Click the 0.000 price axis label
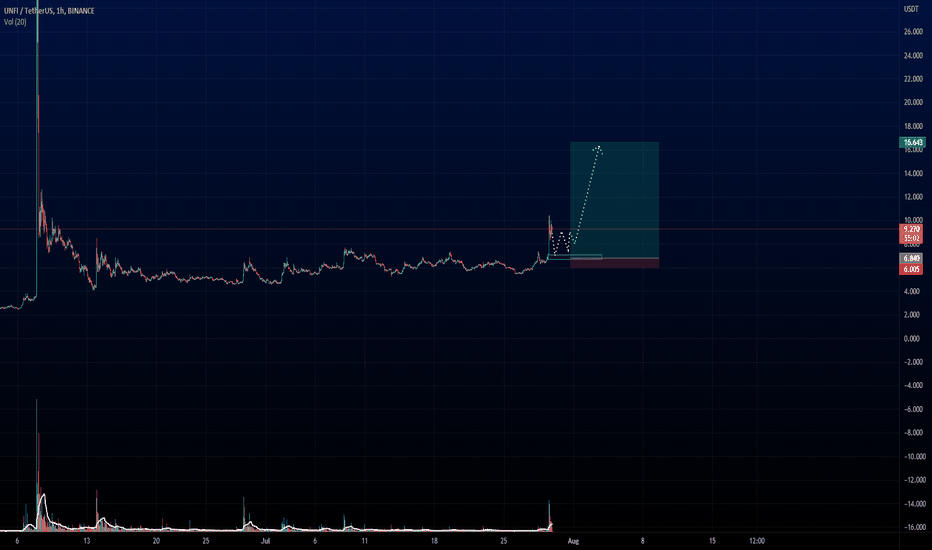 [913, 338]
